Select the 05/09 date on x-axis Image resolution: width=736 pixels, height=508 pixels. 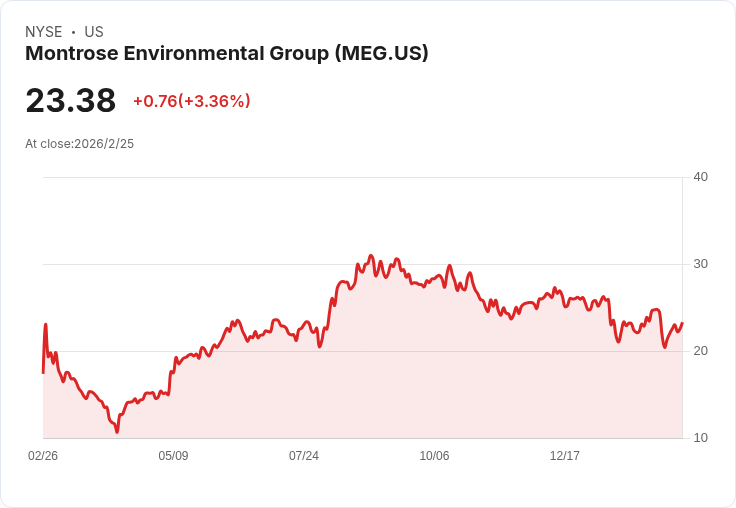click(x=173, y=456)
